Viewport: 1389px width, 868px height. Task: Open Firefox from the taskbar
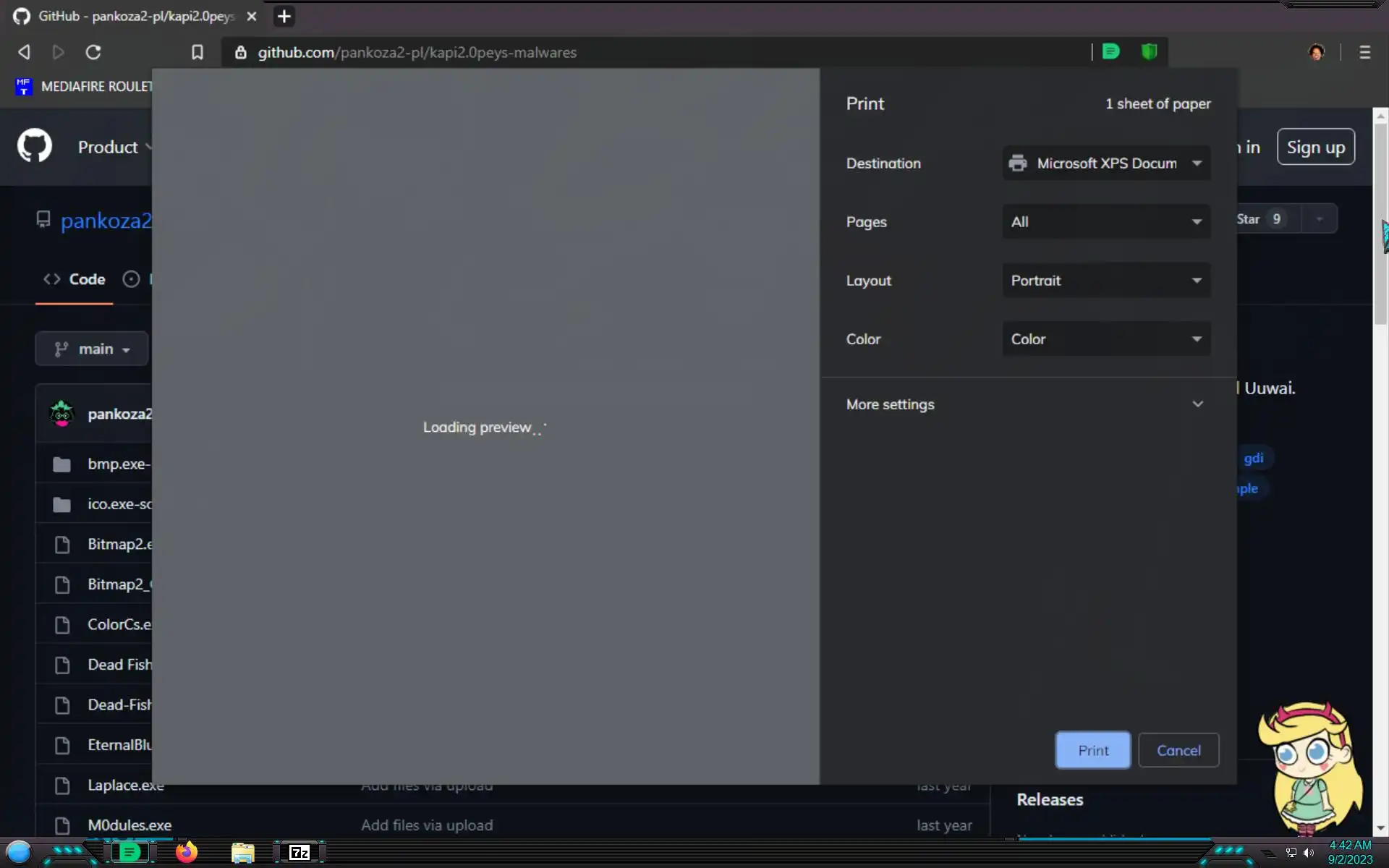click(x=186, y=853)
